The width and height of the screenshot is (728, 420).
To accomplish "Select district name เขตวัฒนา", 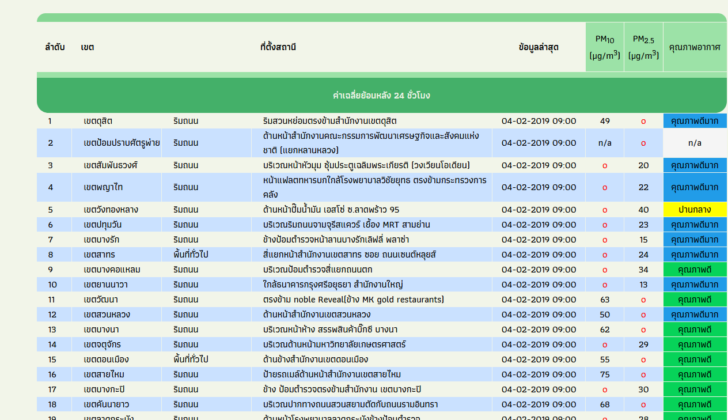I will tap(100, 300).
